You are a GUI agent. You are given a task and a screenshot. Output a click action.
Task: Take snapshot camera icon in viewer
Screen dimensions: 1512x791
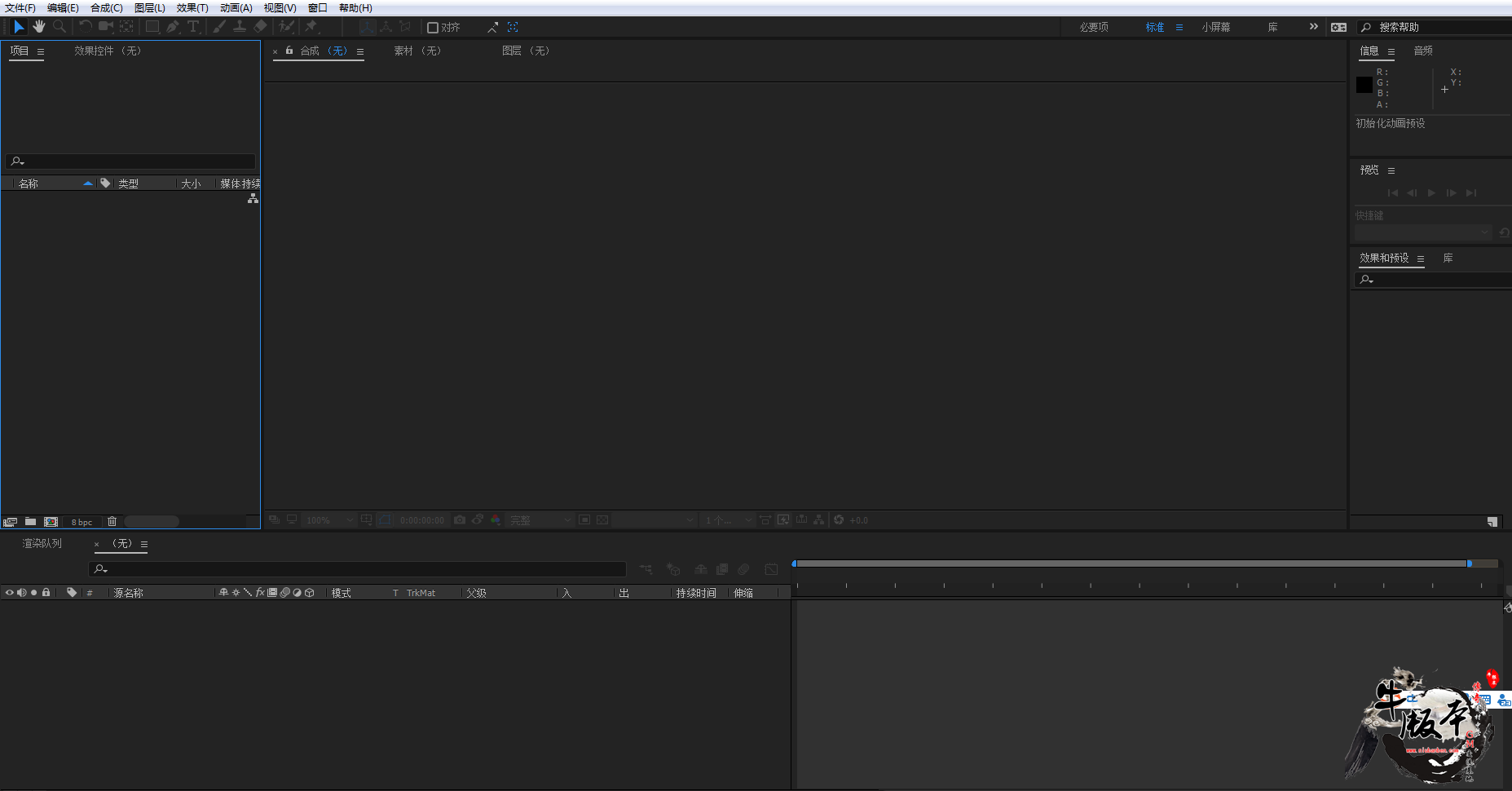coord(460,519)
